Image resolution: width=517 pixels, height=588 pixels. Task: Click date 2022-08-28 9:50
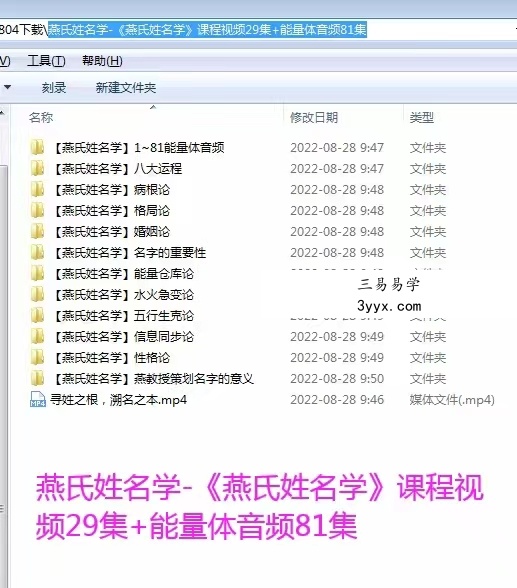(x=337, y=378)
